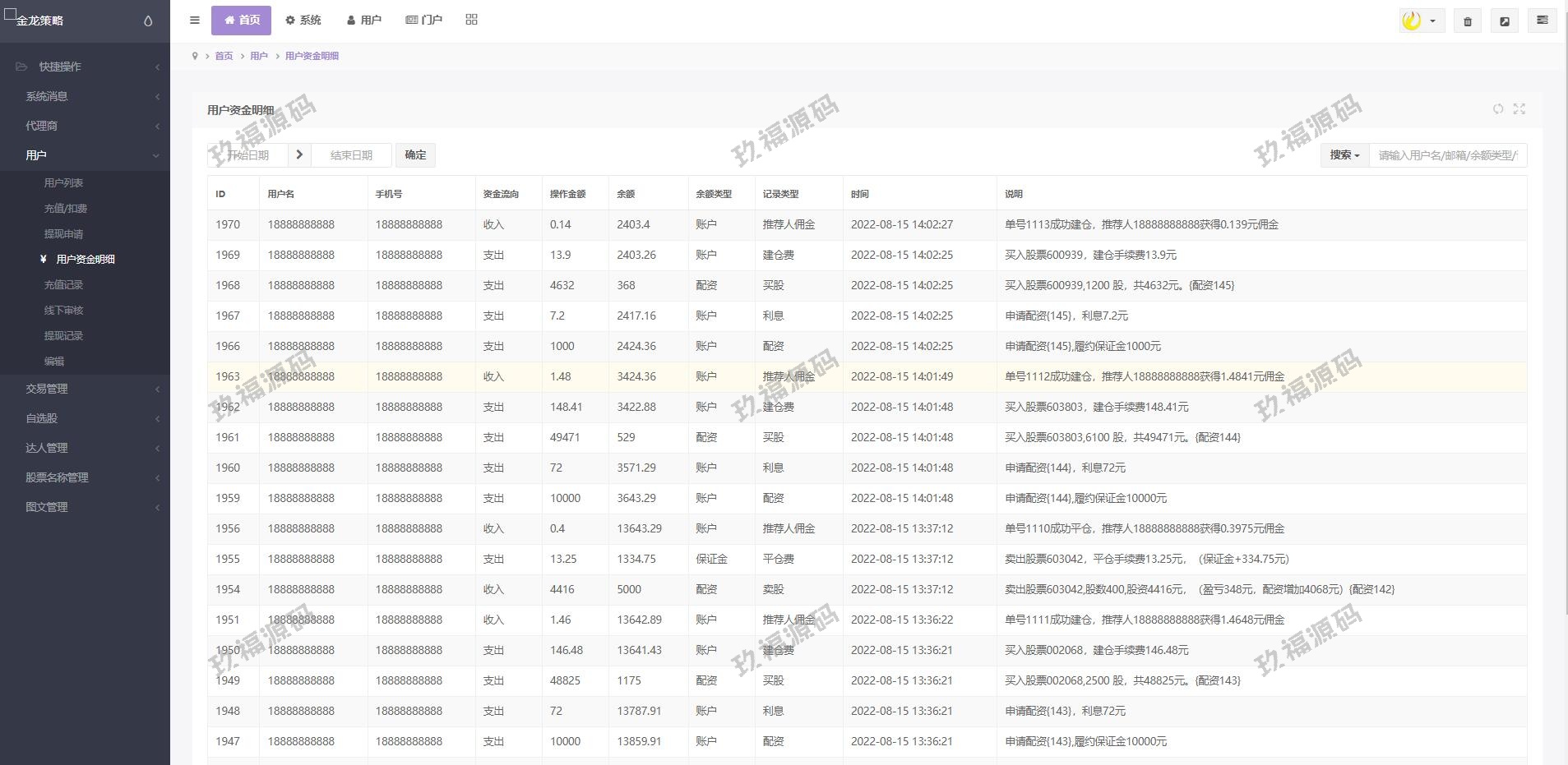Switch to the 门户 top tab
Image resolution: width=1568 pixels, height=765 pixels.
pyautogui.click(x=423, y=20)
